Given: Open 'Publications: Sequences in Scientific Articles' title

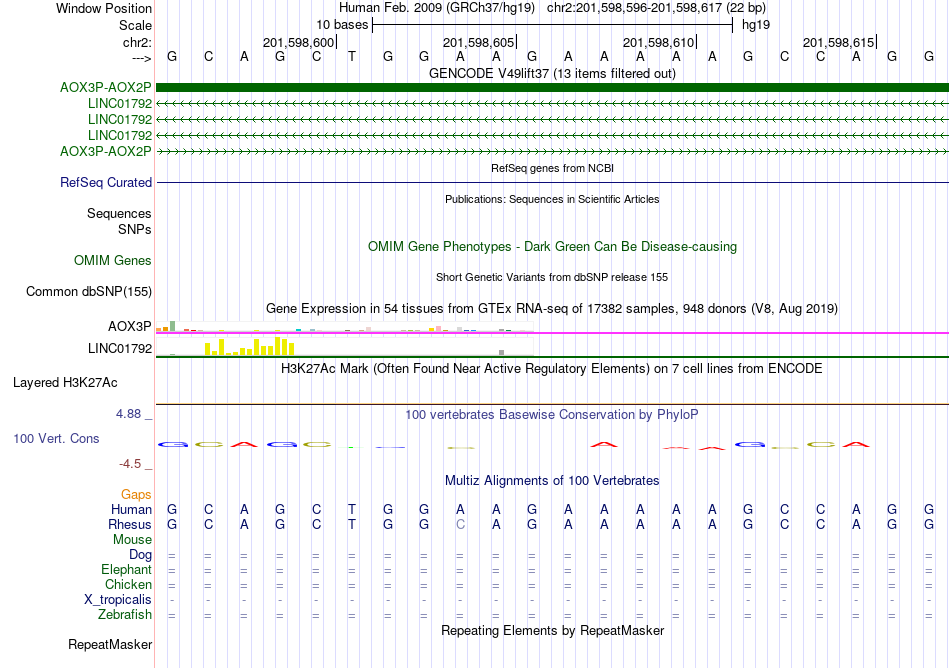Looking at the screenshot, I should pyautogui.click(x=552, y=199).
